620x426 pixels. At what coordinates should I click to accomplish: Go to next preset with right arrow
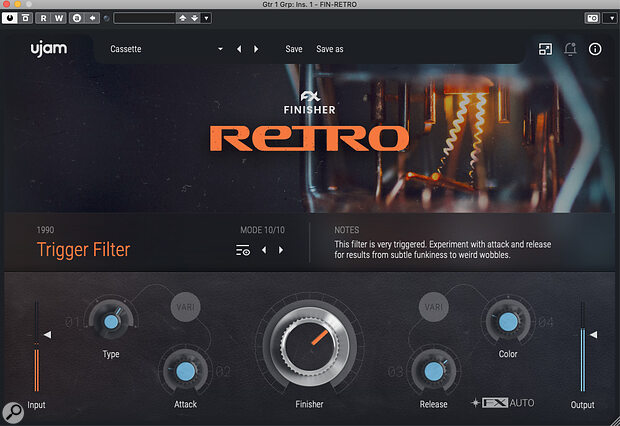[x=256, y=49]
